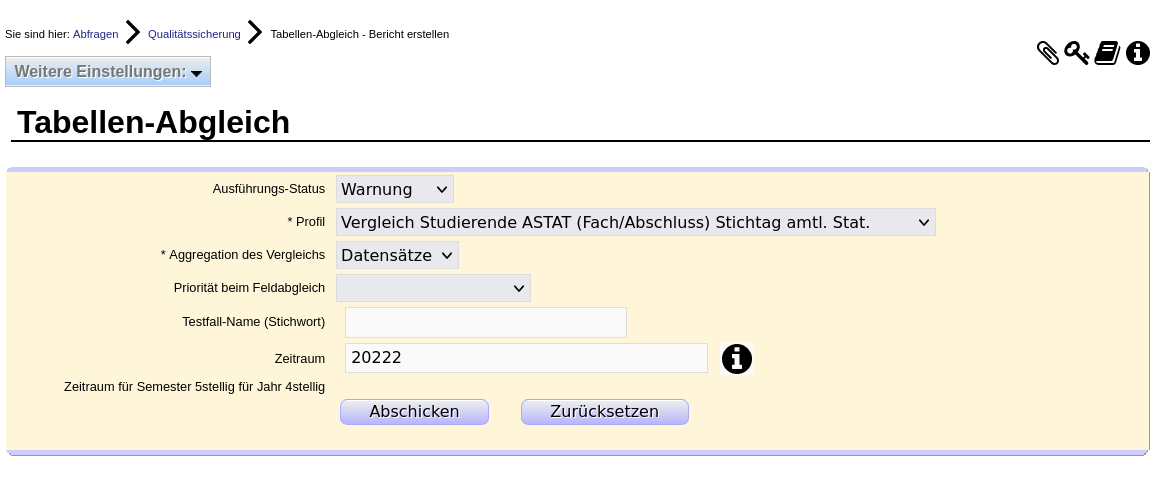Screen dimensions: 1169x482
Task: Open the Qualitätssicherung breadcrumb link
Action: click(x=194, y=34)
